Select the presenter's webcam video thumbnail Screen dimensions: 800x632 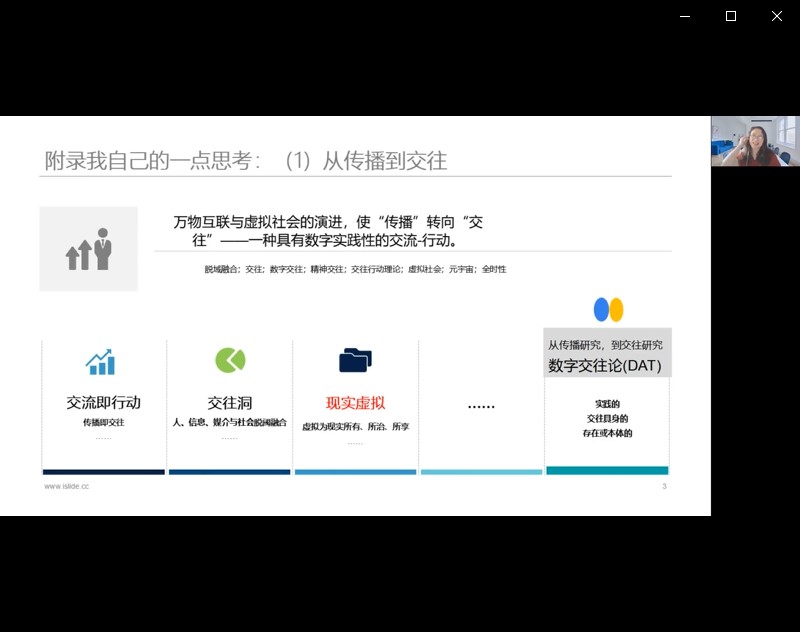pos(755,141)
